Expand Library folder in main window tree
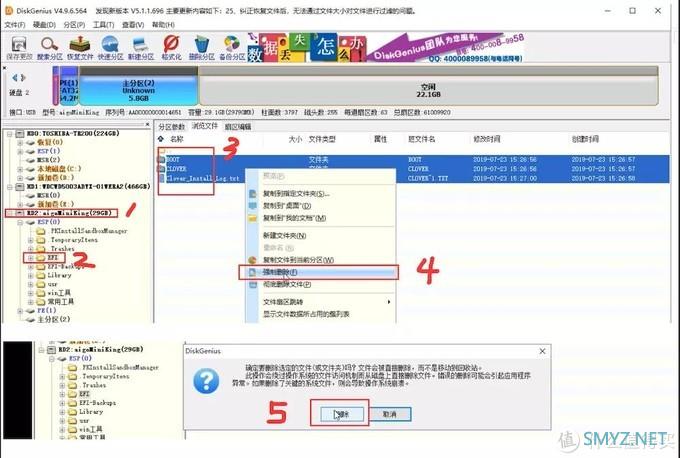This screenshot has height=458, width=680. click(30, 275)
